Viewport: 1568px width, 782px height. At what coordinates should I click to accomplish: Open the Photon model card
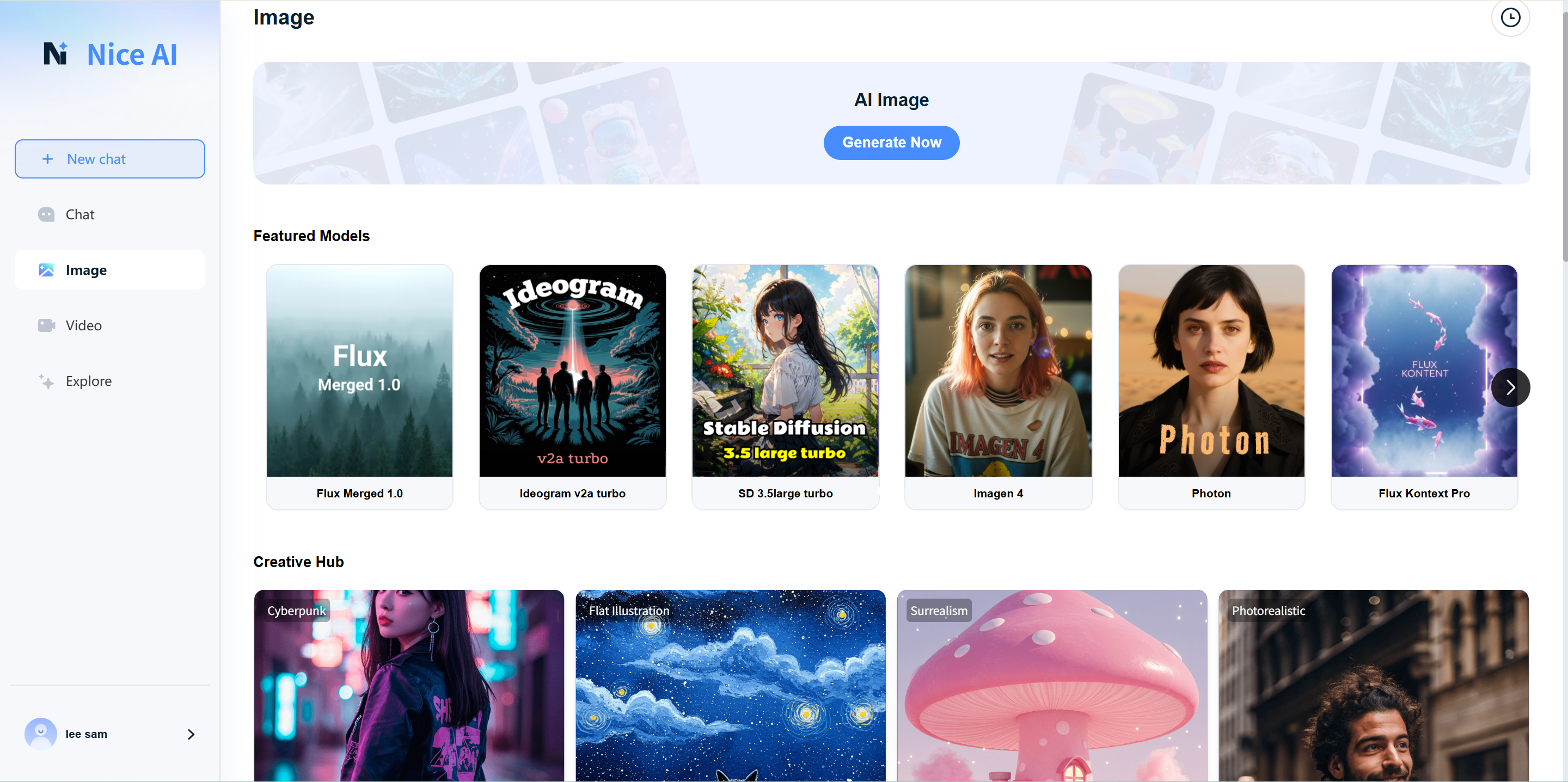click(1211, 387)
